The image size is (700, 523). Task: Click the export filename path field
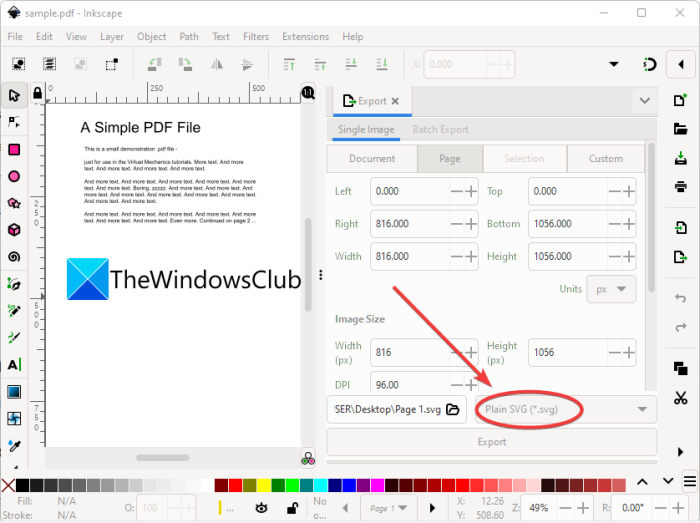[x=388, y=409]
